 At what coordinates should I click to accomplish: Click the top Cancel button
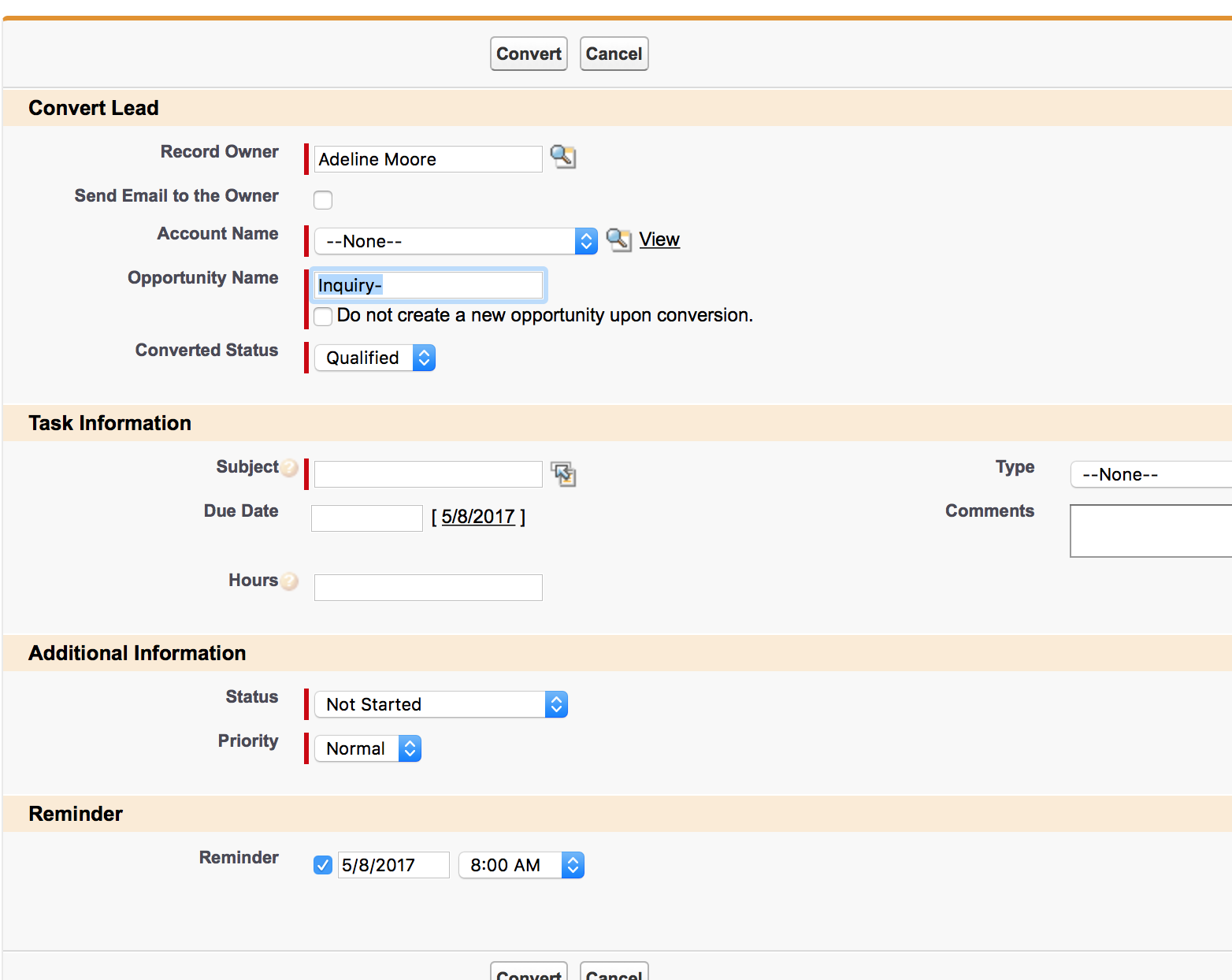tap(614, 54)
